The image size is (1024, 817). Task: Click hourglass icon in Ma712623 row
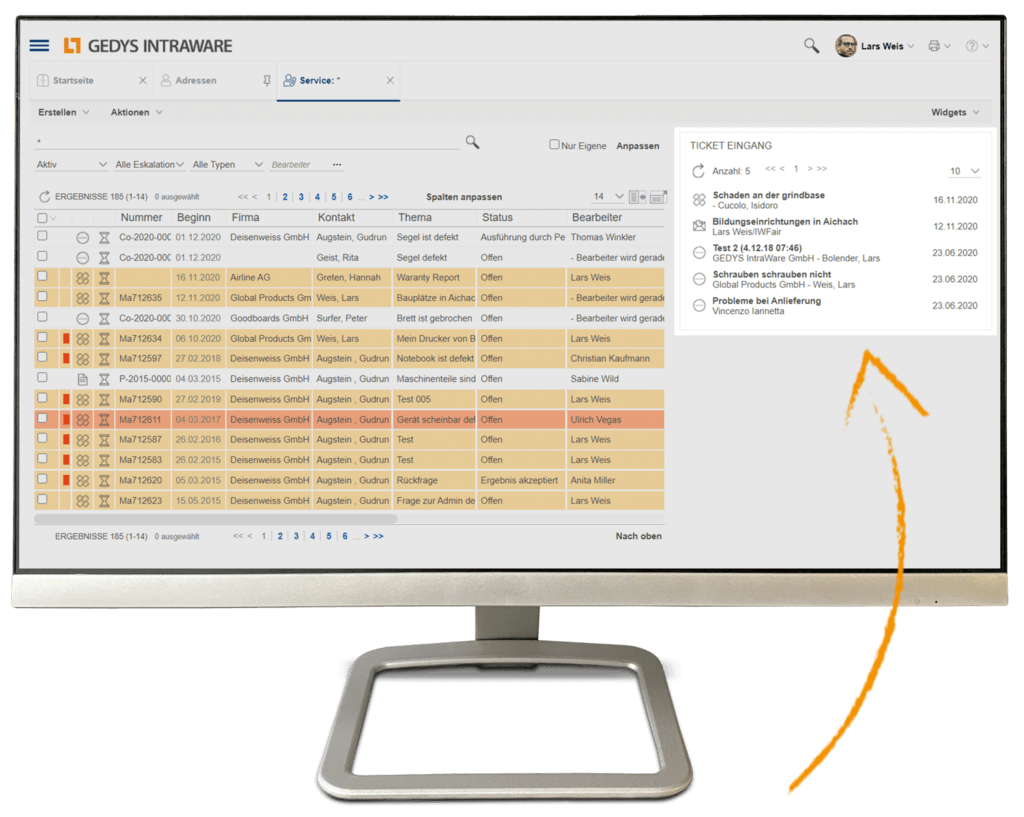[x=104, y=501]
